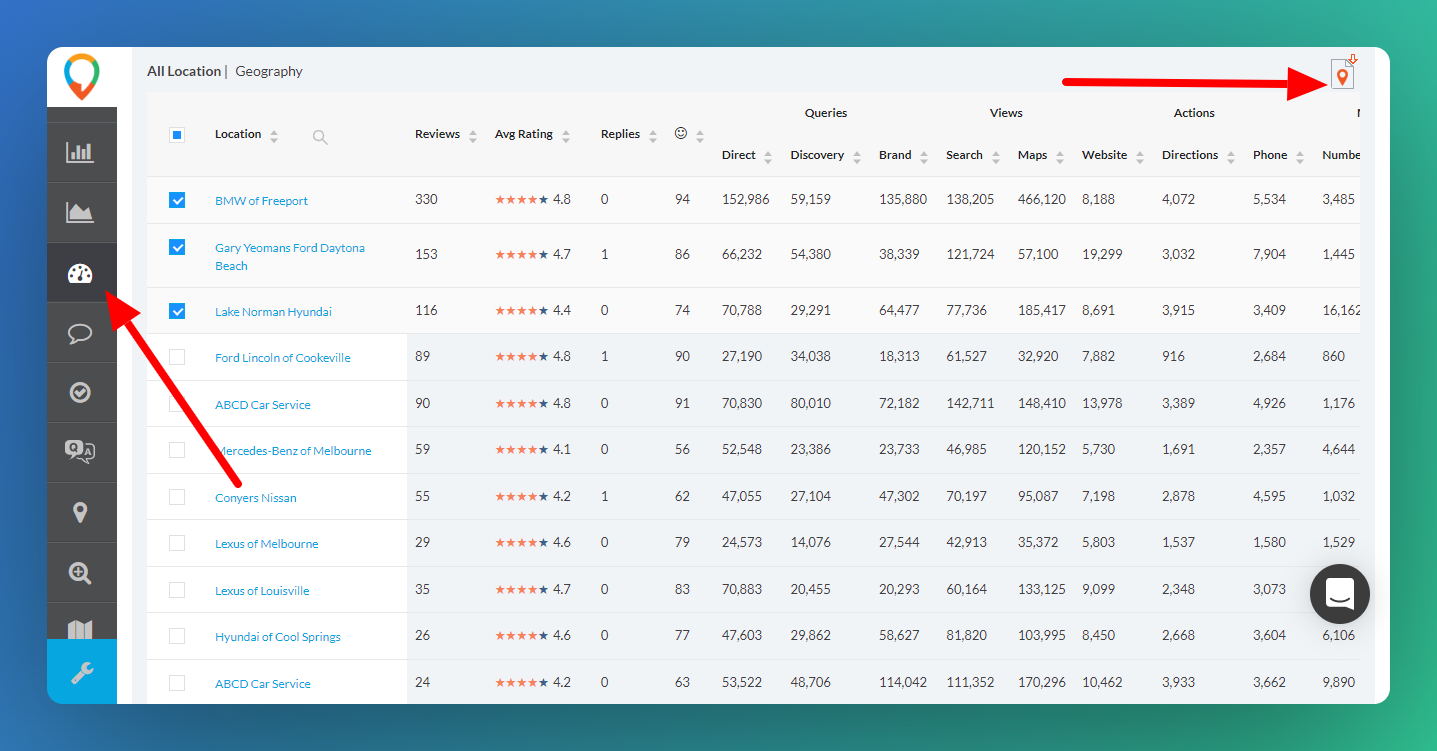Click the app logo in sidebar

tap(81, 77)
